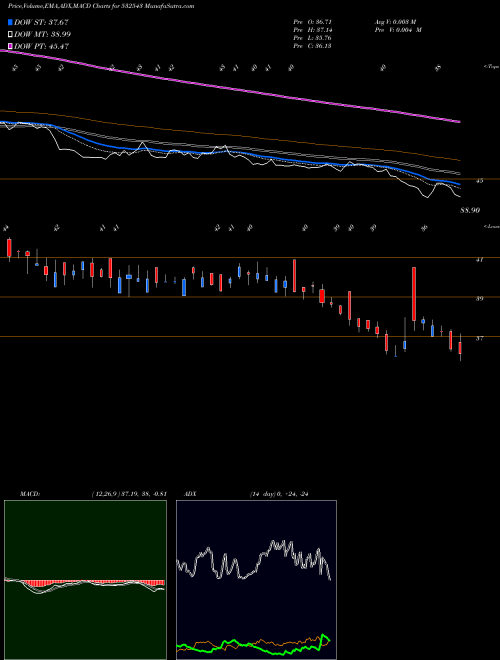500x660 pixels.
Task: Click the 45 price level label
Action: click(x=479, y=181)
